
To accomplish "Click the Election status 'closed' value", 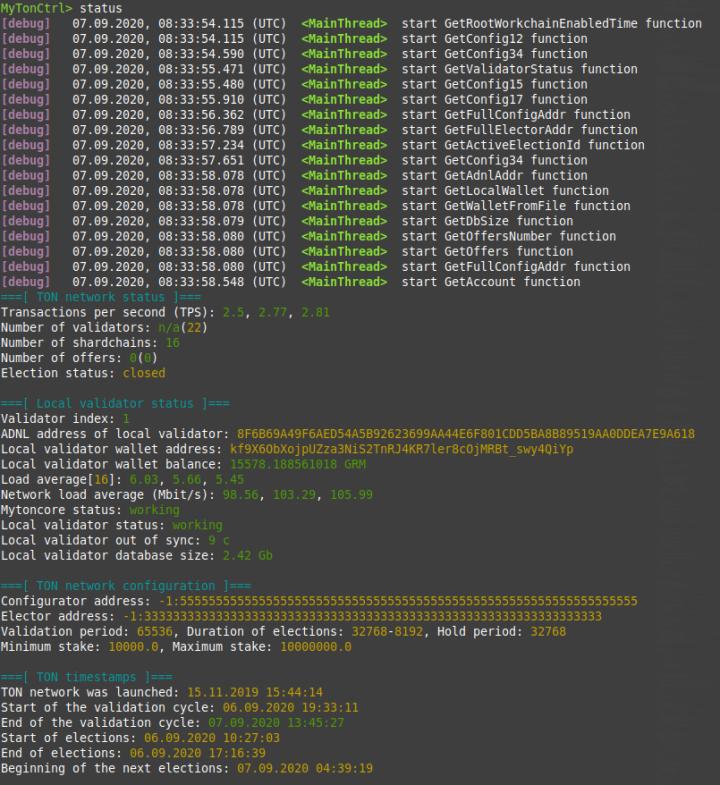I will (x=144, y=373).
